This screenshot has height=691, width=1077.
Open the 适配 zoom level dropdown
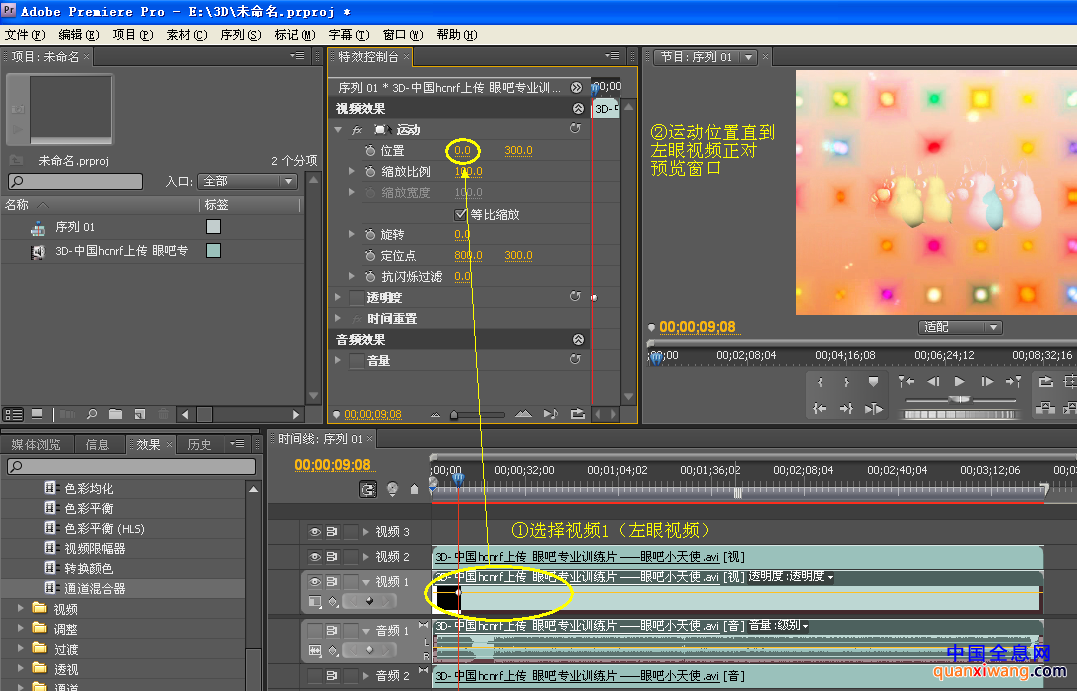tap(959, 327)
